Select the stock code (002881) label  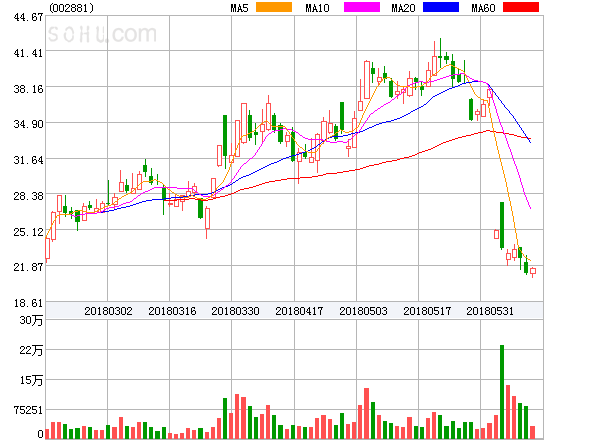pos(72,8)
